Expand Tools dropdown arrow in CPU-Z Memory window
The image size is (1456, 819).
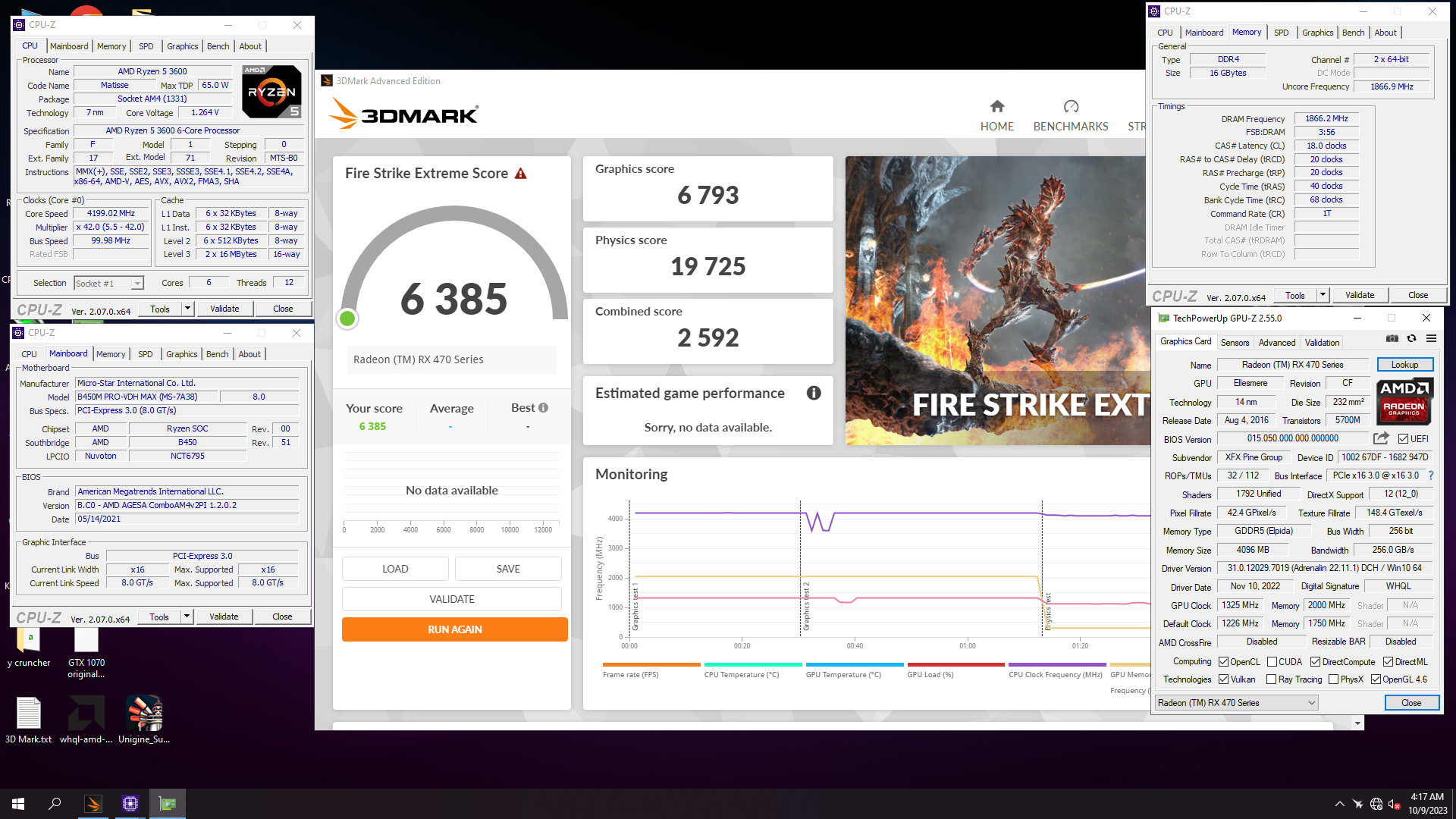point(1323,295)
